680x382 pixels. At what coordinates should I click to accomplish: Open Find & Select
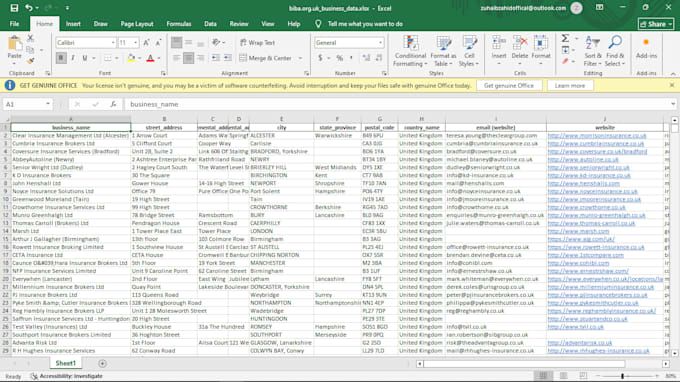(615, 51)
